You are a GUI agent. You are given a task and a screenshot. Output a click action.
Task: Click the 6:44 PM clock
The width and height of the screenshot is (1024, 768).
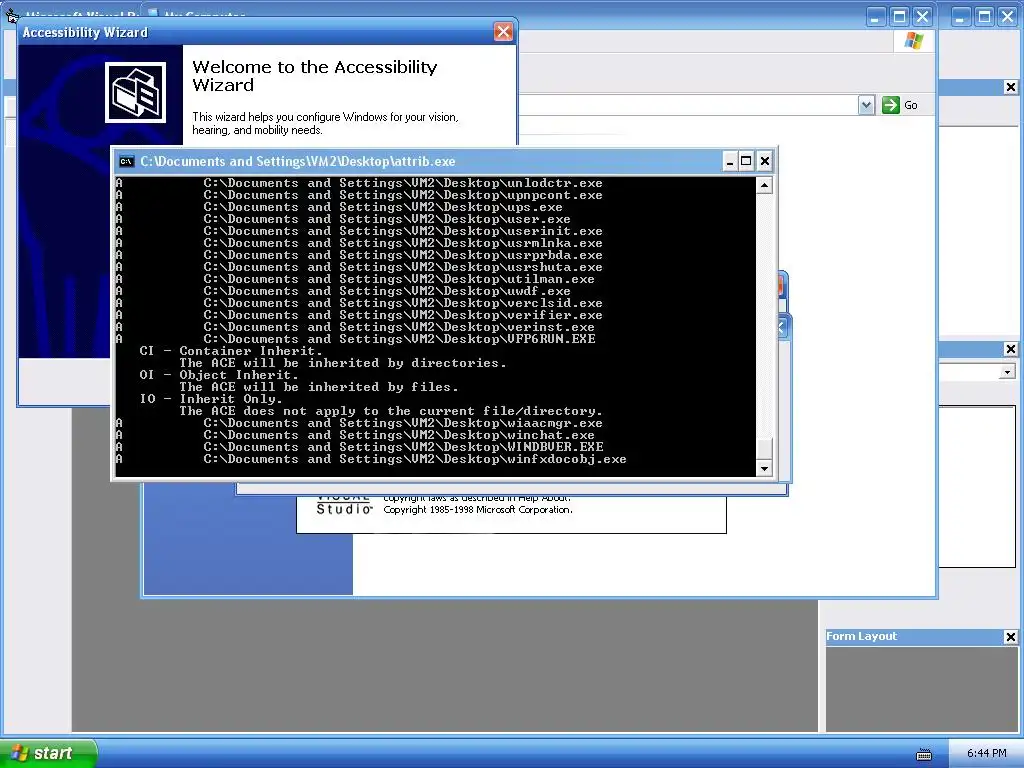point(986,753)
